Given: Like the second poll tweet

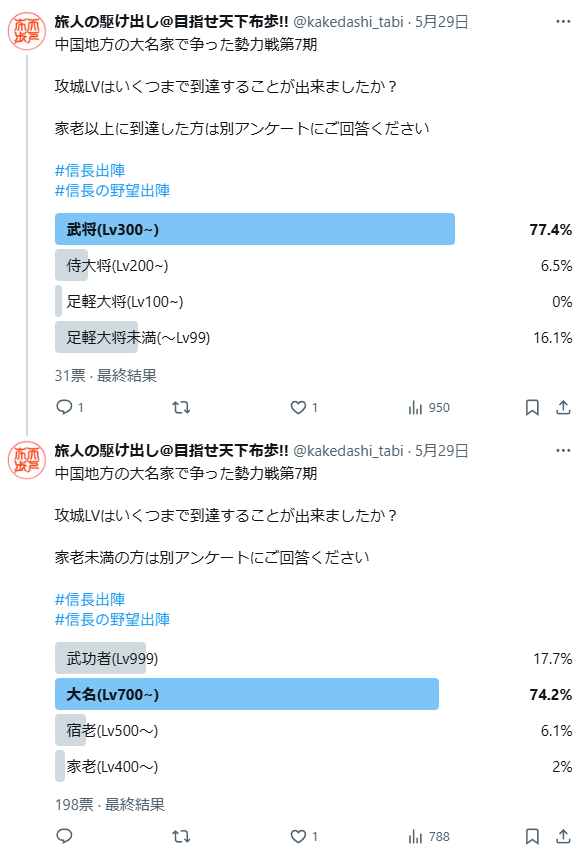Looking at the screenshot, I should pyautogui.click(x=304, y=836).
